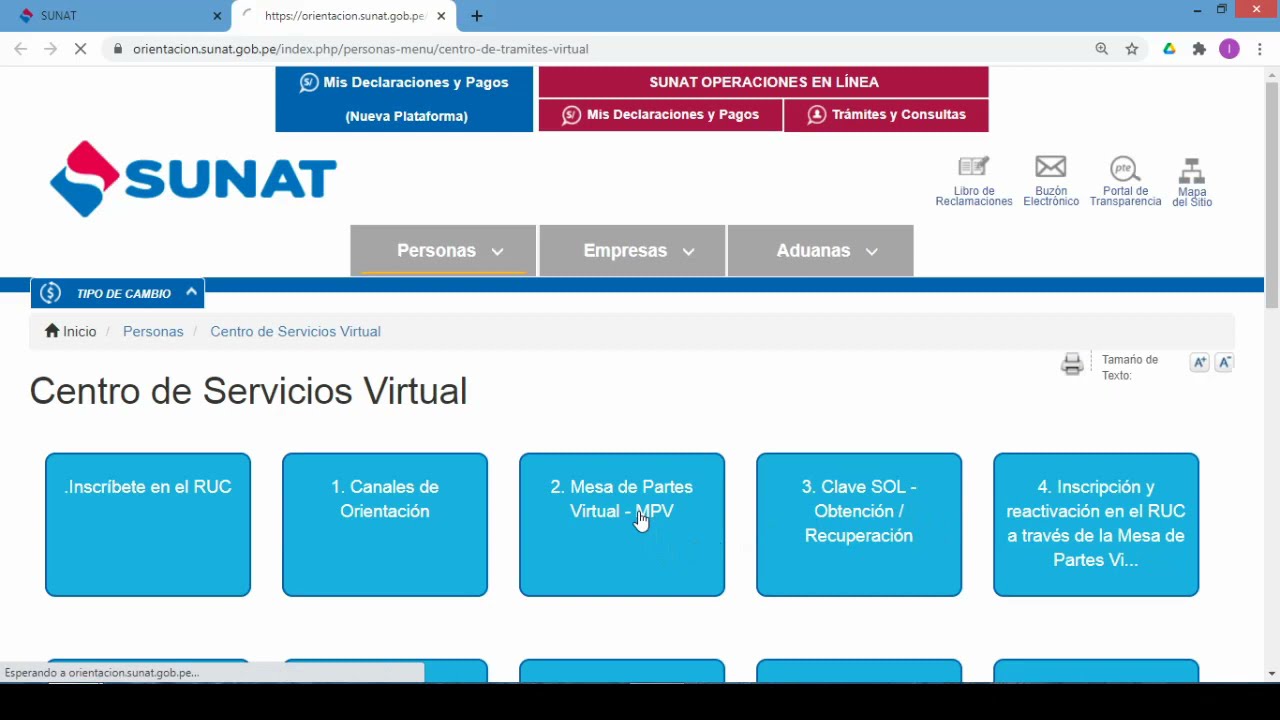Open the Chrome three-dot menu

1260,48
